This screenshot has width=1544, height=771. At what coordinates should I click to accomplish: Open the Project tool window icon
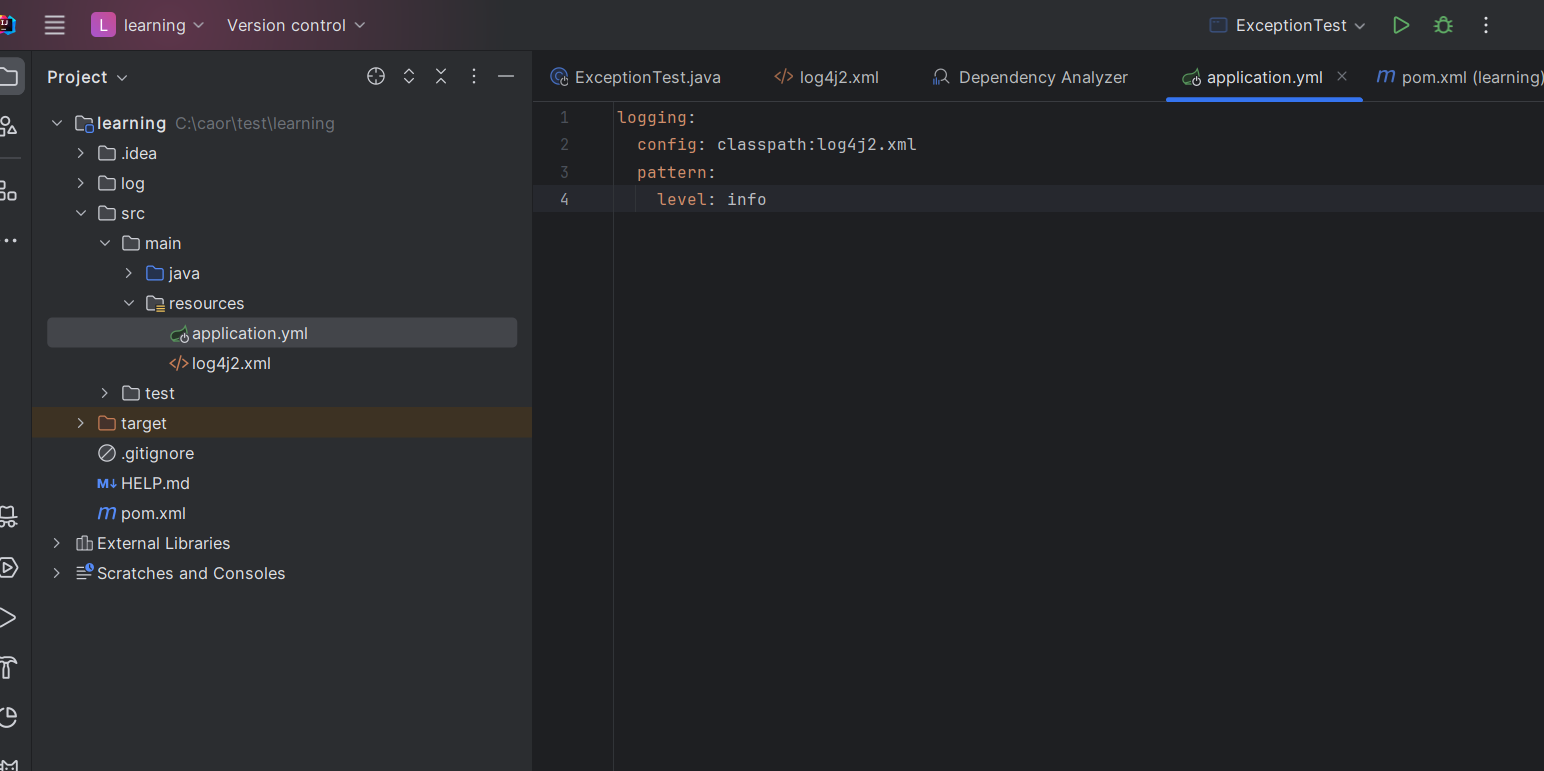click(x=10, y=77)
